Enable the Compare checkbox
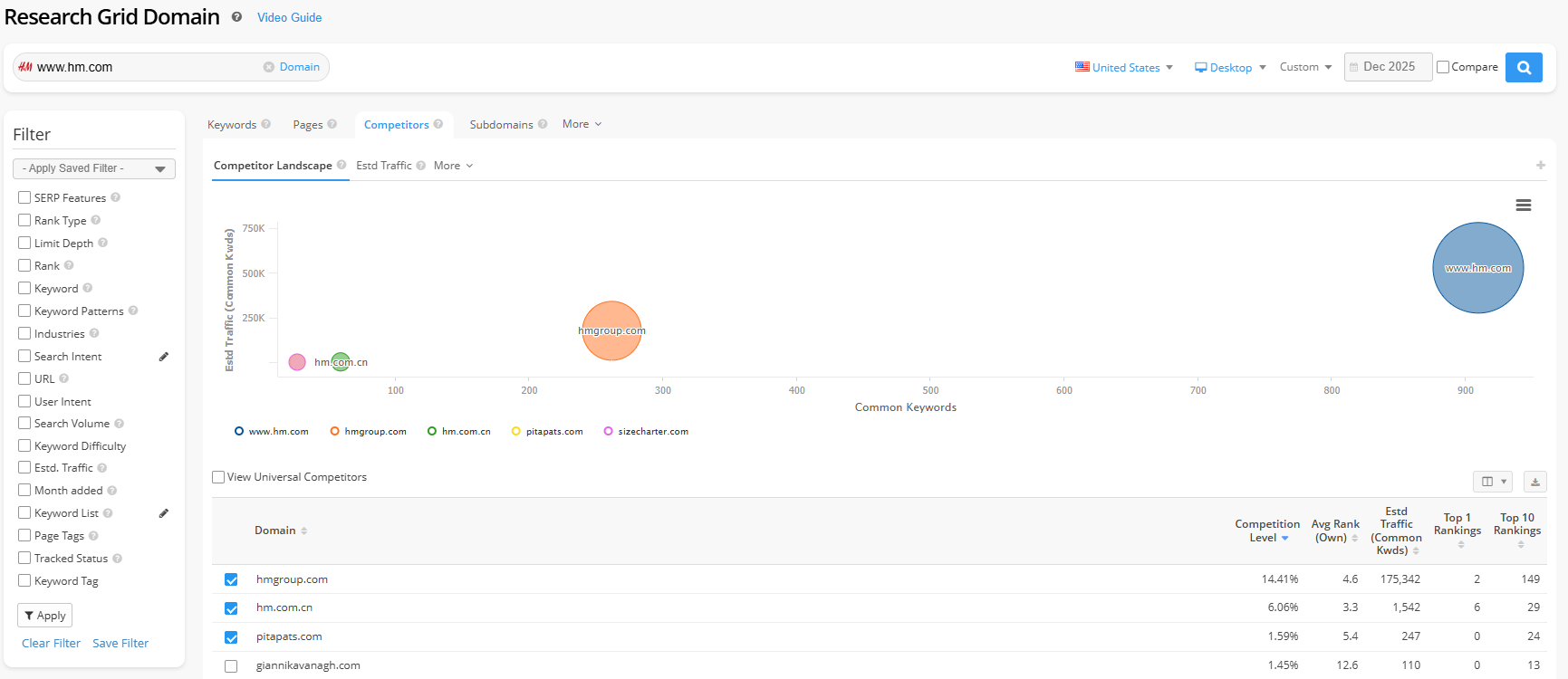Screen dimensions: 1568x679 point(1443,67)
